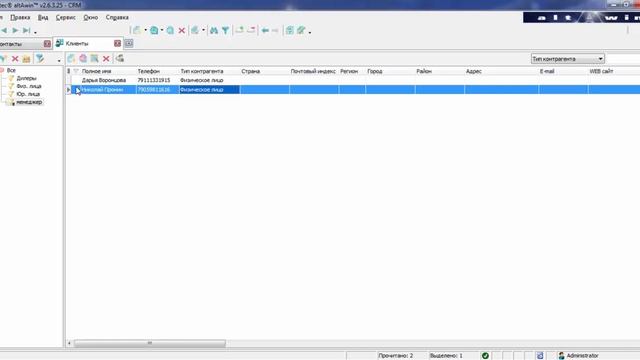This screenshot has height=360, width=640.
Task: Select the Физ. лица filter in tree
Action: tap(29, 86)
